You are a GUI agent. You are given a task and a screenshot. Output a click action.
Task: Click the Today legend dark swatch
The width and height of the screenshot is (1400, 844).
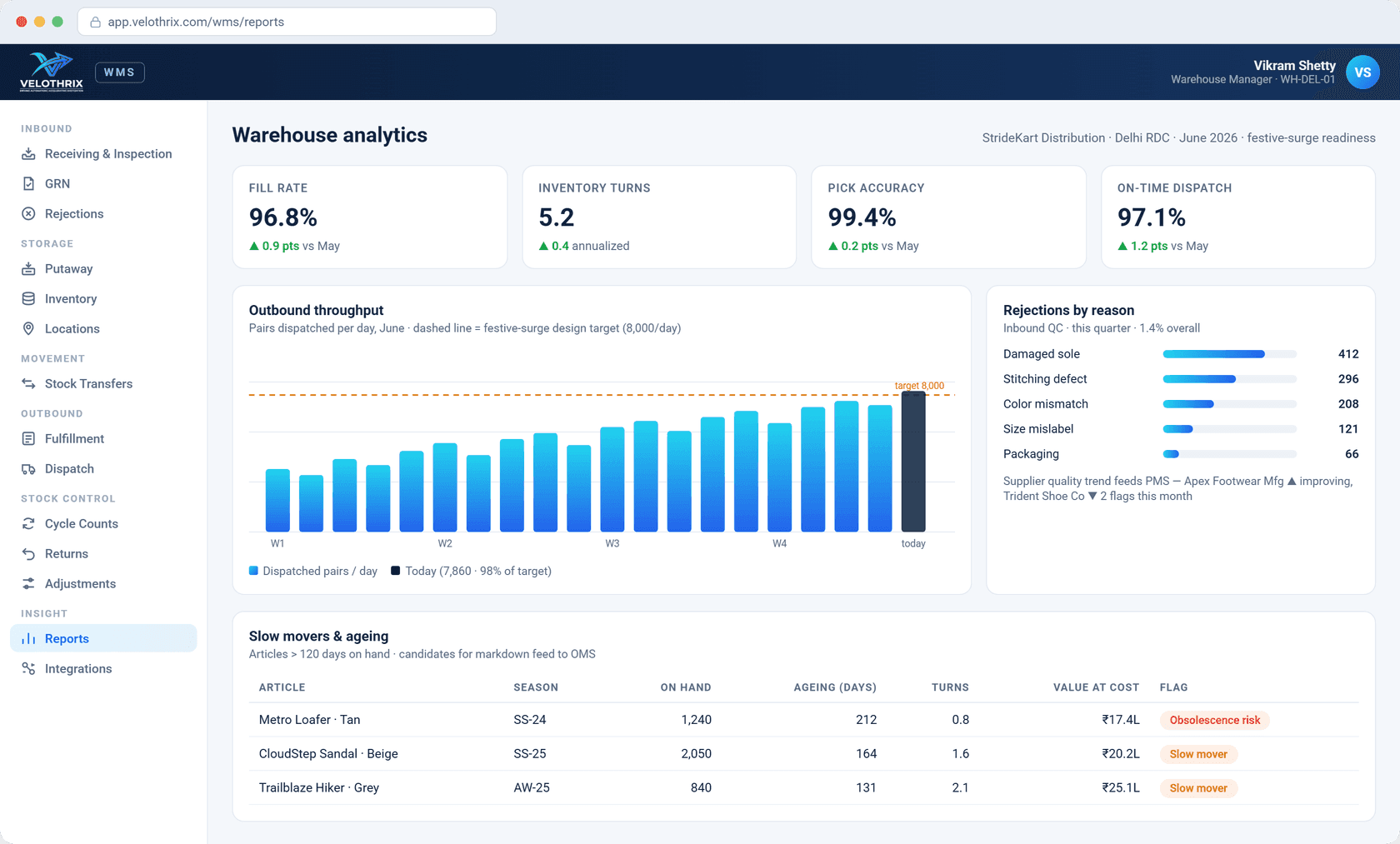(396, 571)
